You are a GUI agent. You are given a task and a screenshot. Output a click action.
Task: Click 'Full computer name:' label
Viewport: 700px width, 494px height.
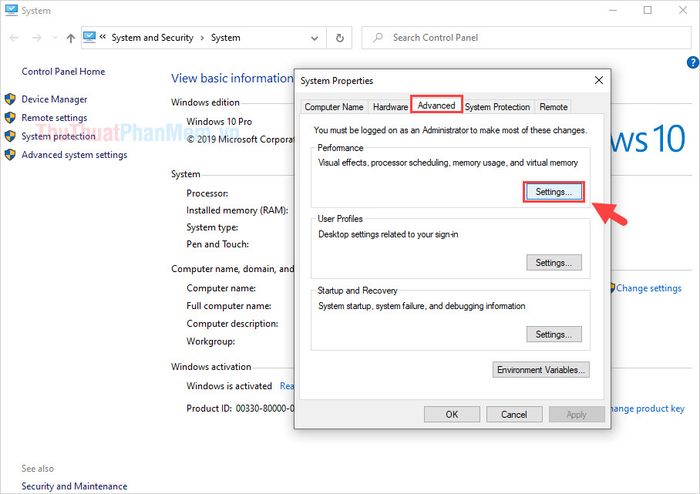[229, 306]
